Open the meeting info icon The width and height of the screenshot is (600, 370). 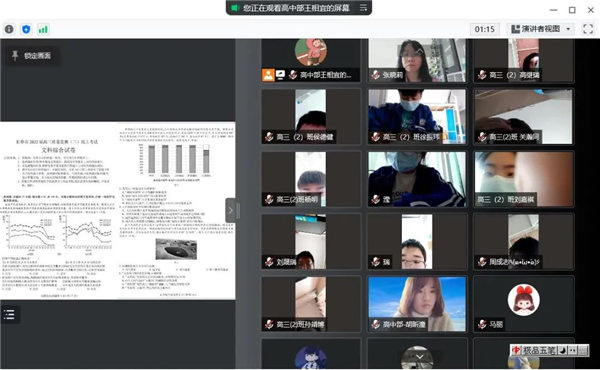[x=9, y=29]
